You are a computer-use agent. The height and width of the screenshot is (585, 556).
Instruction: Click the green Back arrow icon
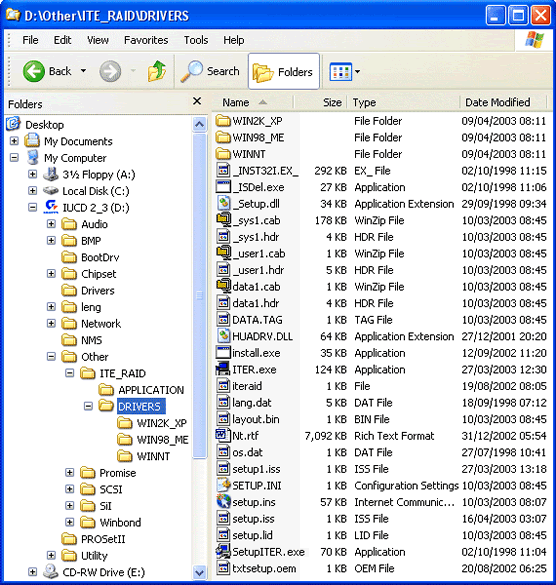[x=34, y=71]
